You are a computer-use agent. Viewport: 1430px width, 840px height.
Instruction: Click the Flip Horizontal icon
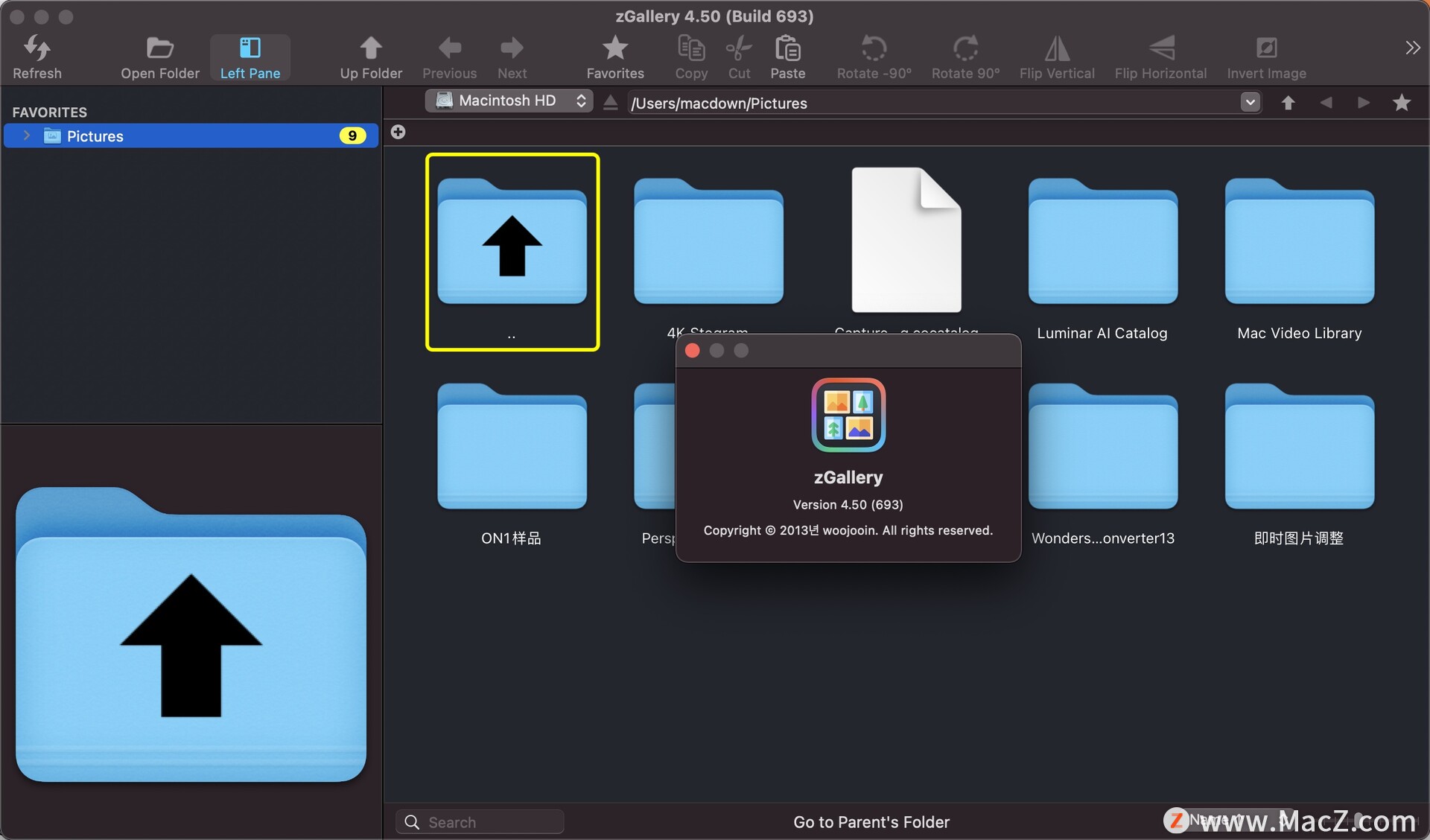pos(1160,57)
